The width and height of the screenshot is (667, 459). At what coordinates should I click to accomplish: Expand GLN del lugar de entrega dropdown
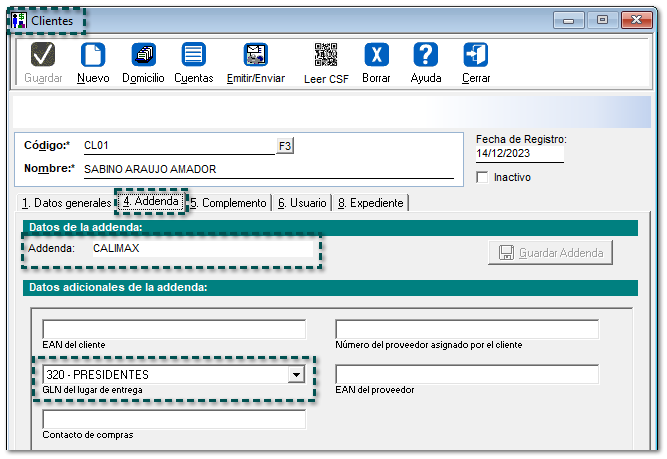[295, 375]
